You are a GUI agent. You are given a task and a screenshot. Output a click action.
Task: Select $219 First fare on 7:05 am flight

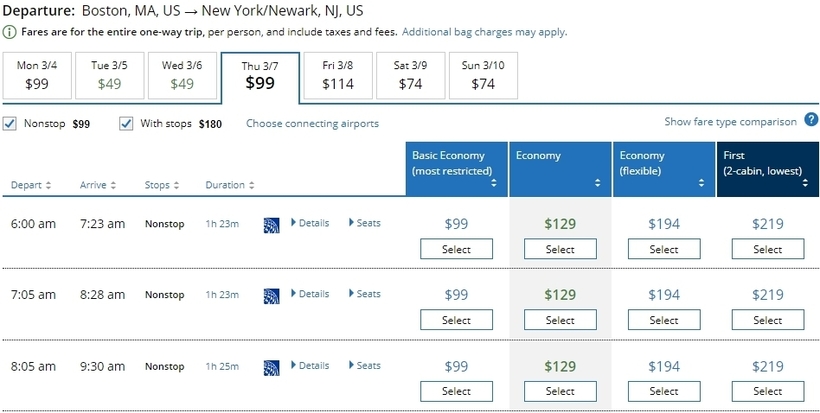768,320
